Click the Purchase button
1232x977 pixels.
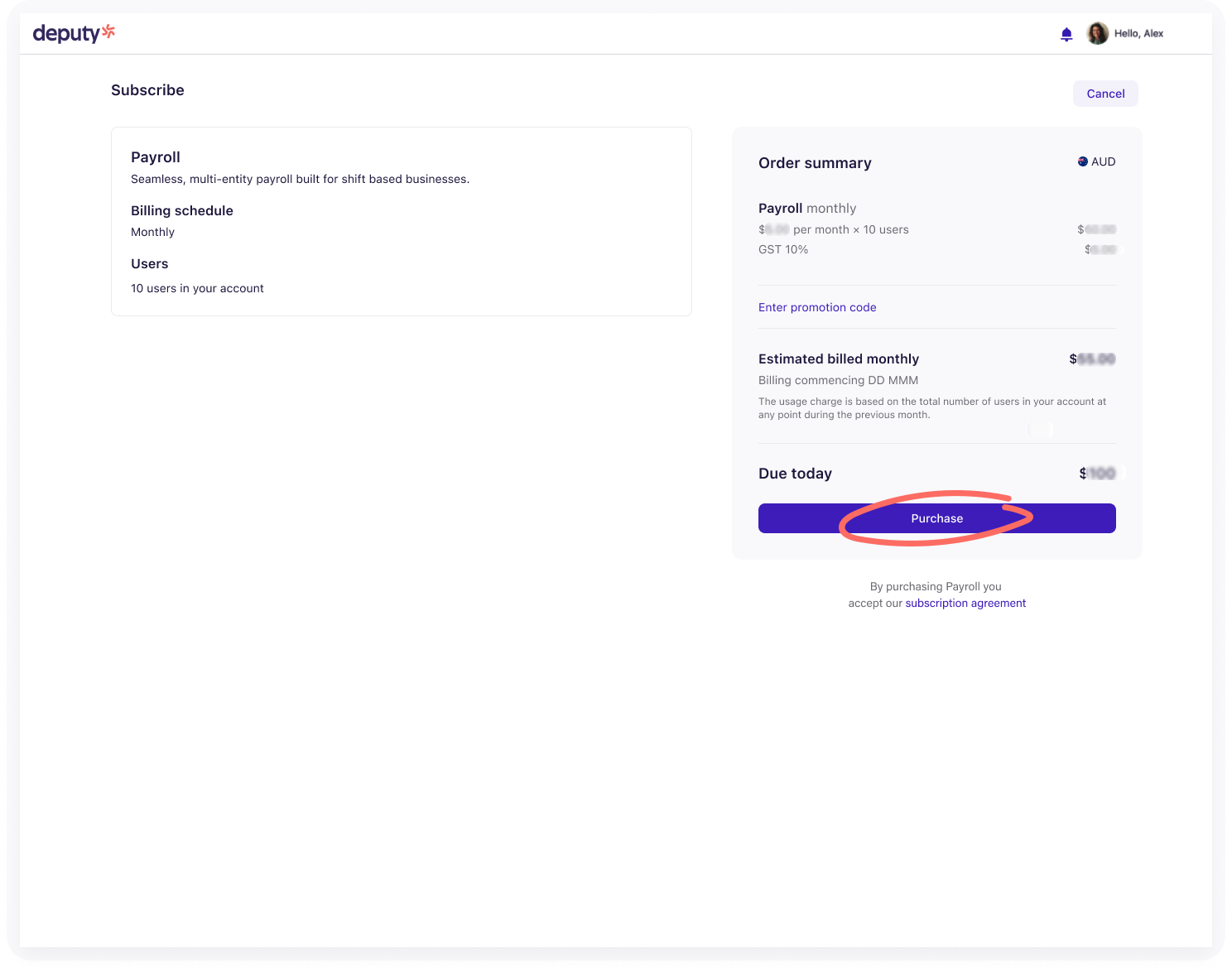click(936, 518)
